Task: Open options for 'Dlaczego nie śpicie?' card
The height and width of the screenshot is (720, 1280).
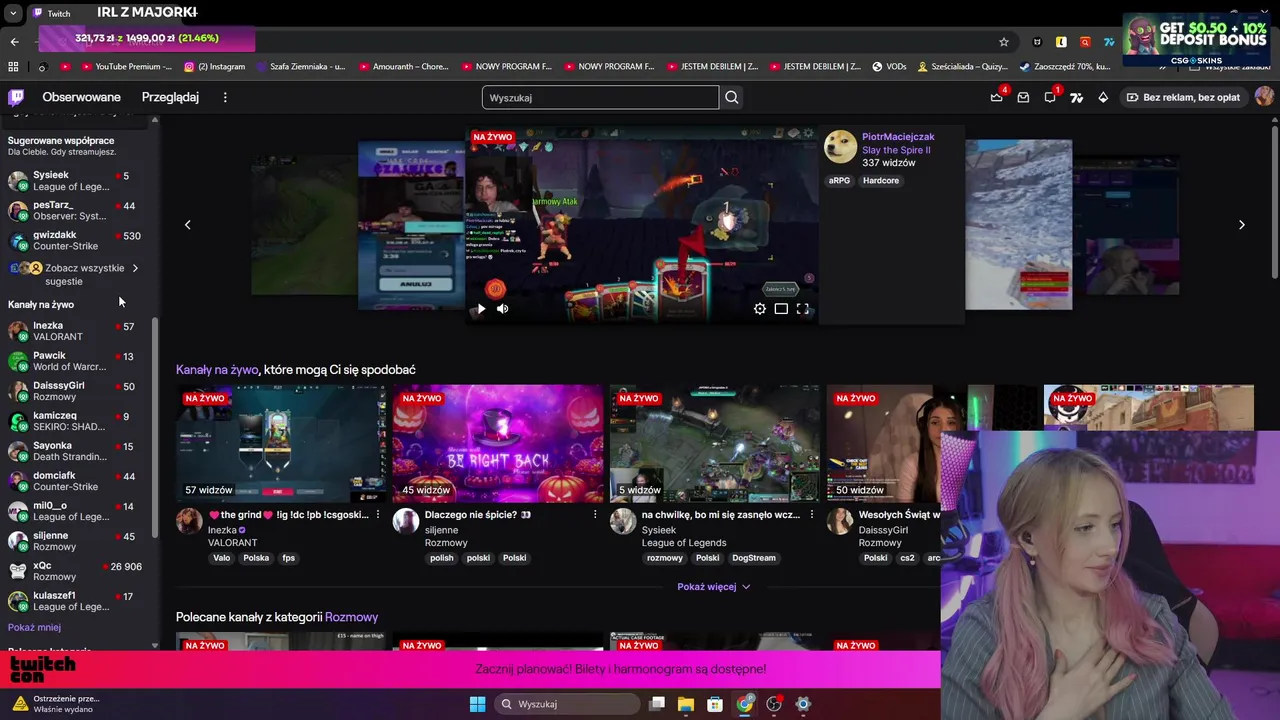Action: [x=595, y=515]
